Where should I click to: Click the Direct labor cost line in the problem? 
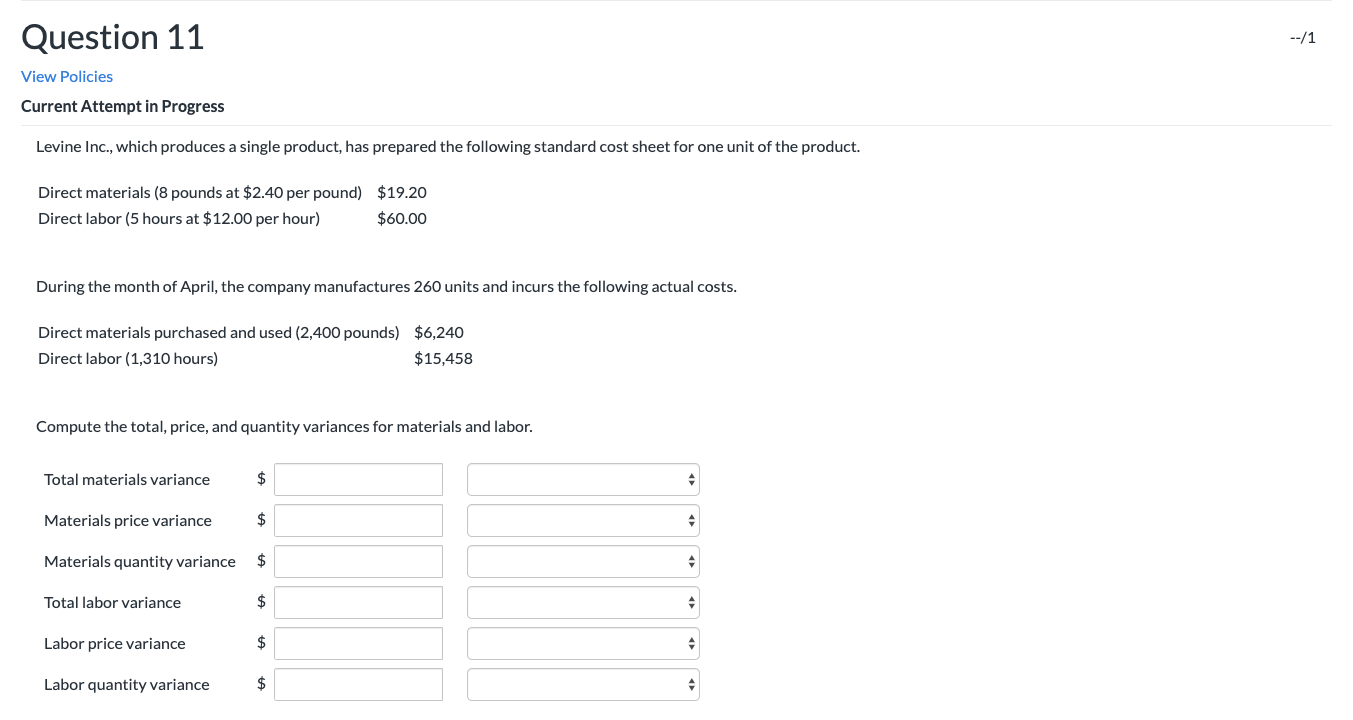(x=178, y=218)
